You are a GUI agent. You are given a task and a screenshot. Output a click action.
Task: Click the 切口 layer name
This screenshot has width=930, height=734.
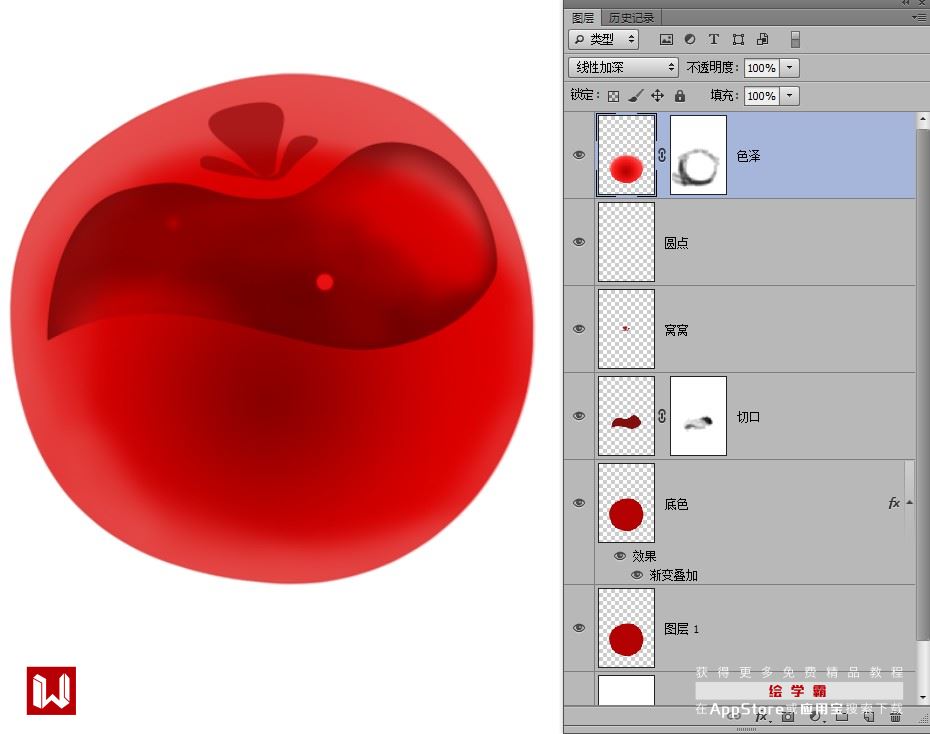coord(748,417)
